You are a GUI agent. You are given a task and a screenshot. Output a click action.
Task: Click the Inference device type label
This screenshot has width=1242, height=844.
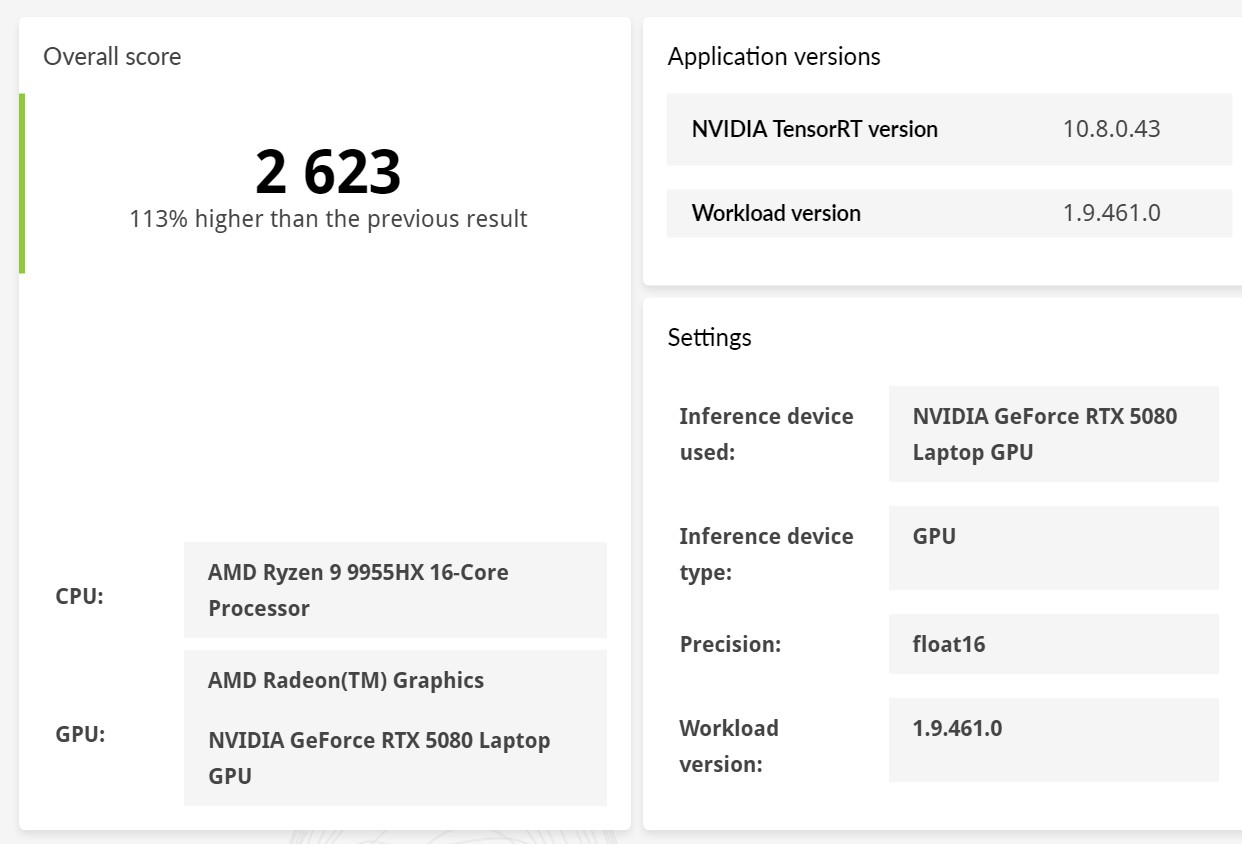[766, 554]
